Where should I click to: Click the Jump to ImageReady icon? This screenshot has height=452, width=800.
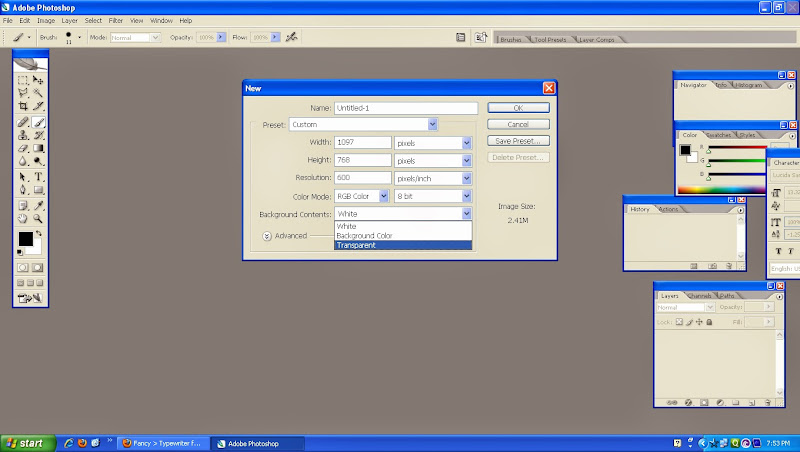(30, 298)
